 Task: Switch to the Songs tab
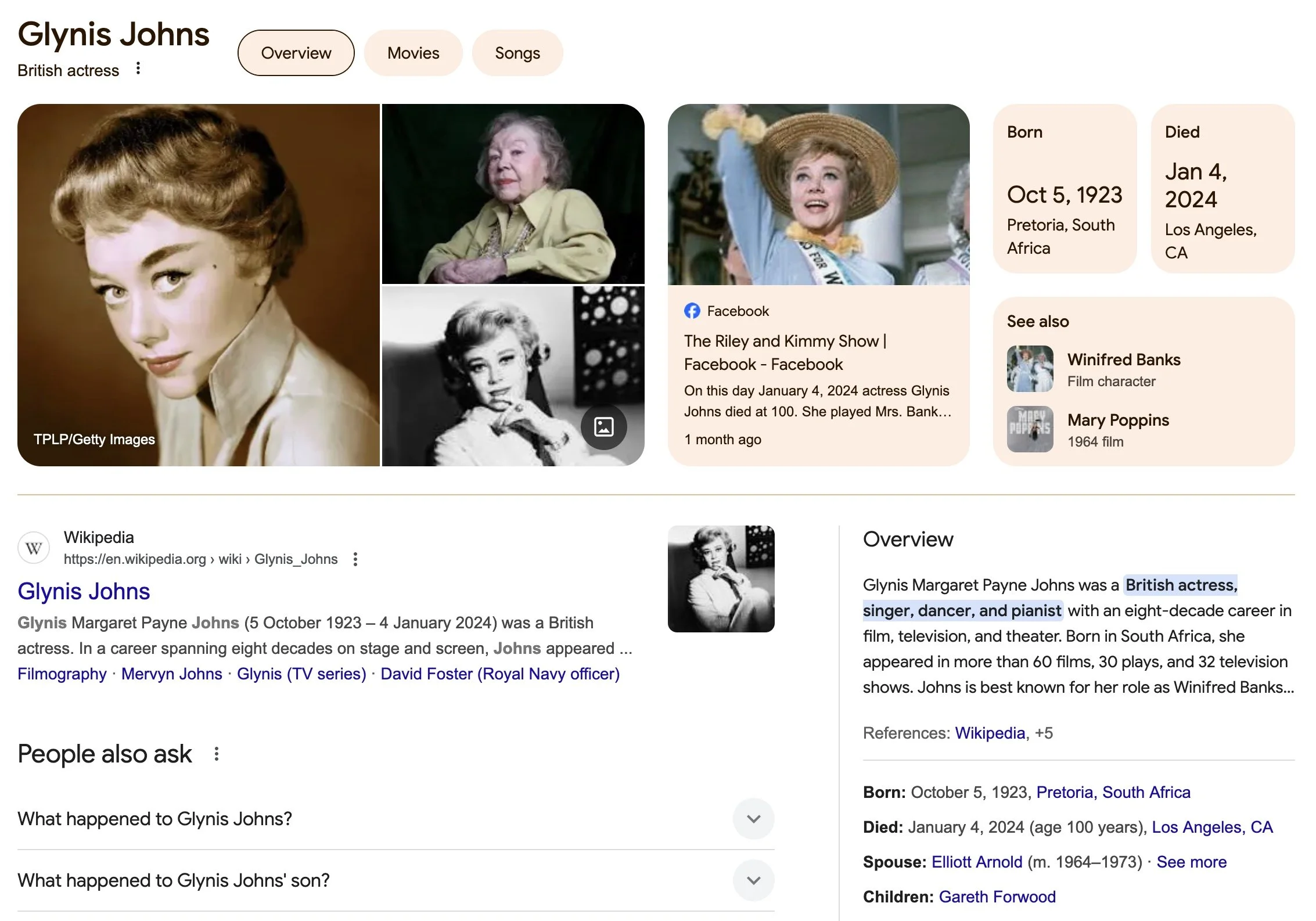(x=517, y=53)
